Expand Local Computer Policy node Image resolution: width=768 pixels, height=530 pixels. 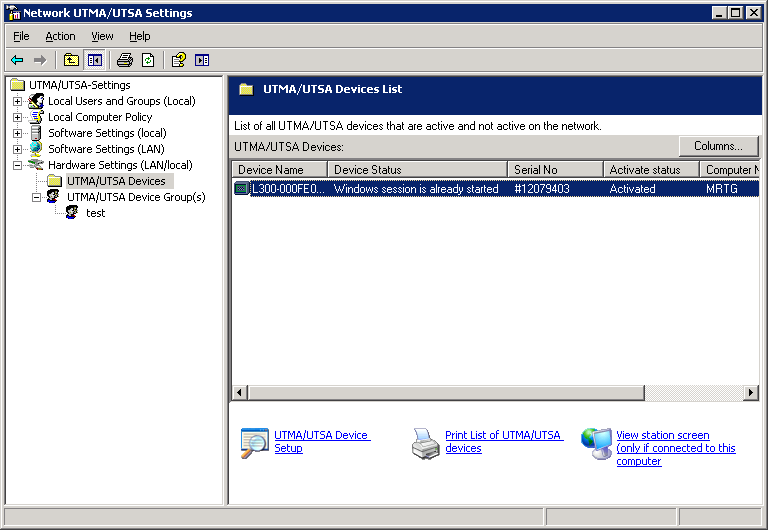tap(17, 118)
